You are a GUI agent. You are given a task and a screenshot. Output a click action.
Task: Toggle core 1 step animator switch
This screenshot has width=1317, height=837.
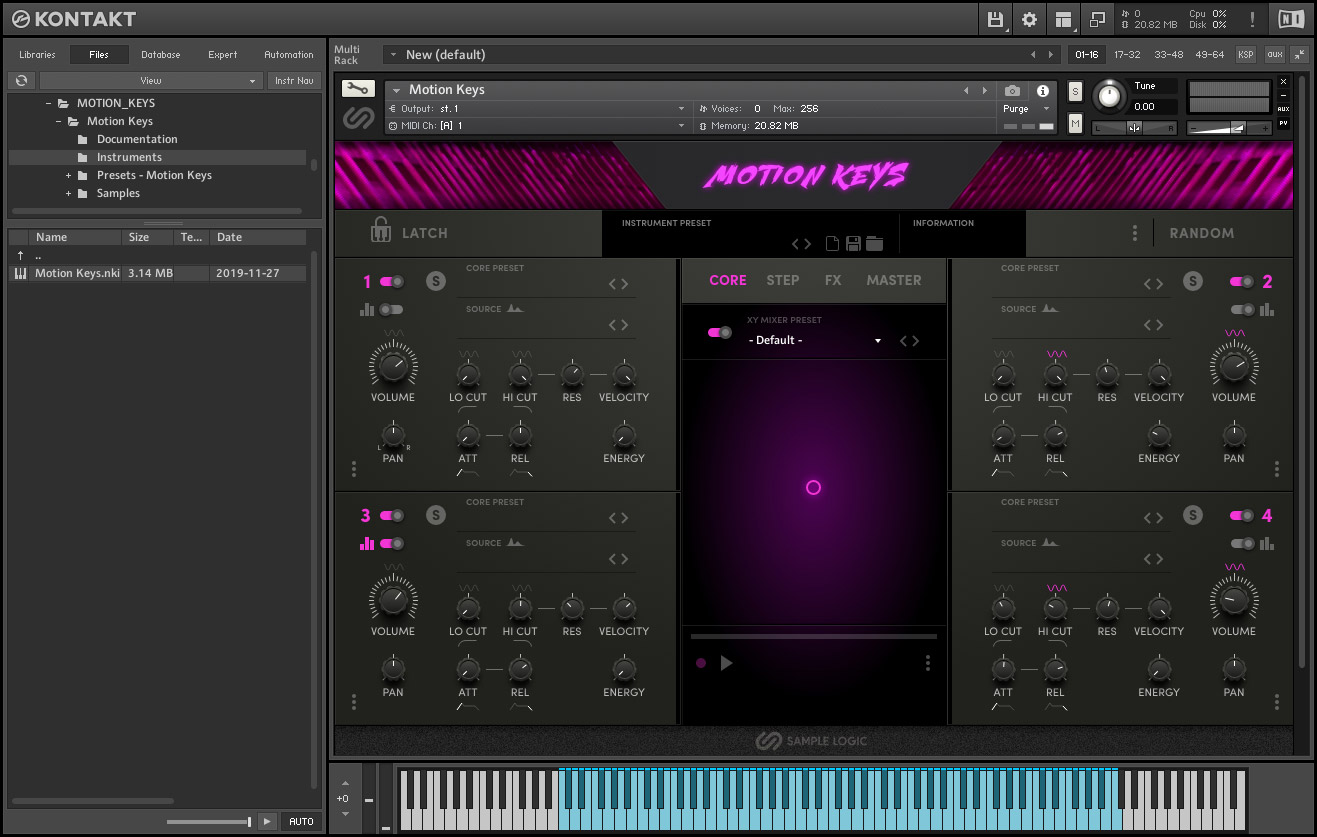[392, 310]
